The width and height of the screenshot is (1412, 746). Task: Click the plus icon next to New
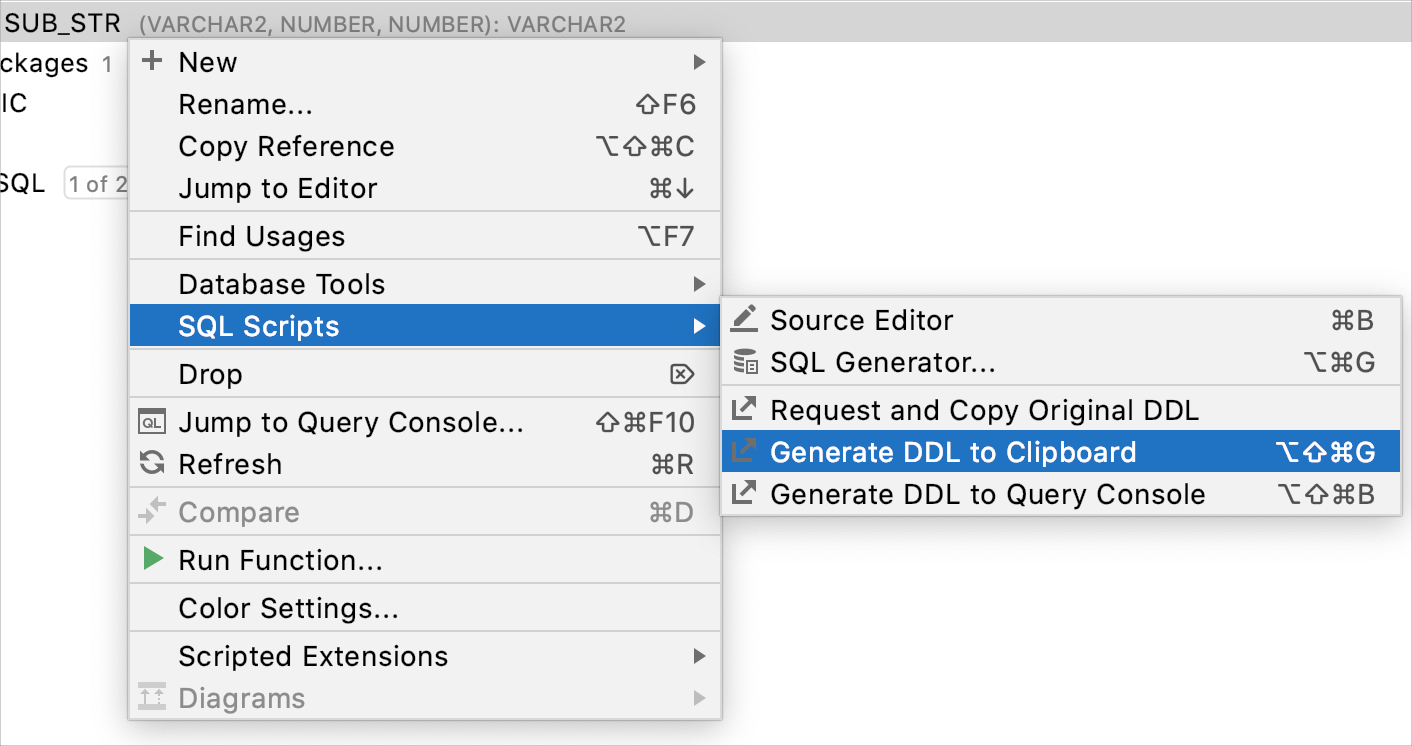153,62
